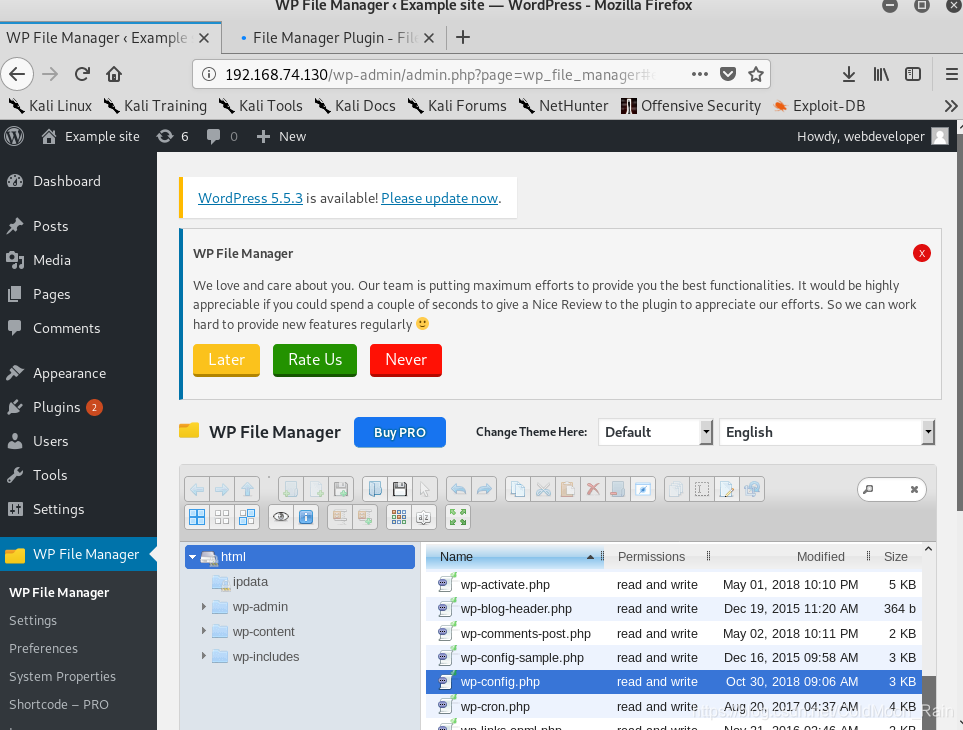Show more bookmarks with the chevron

(x=951, y=106)
